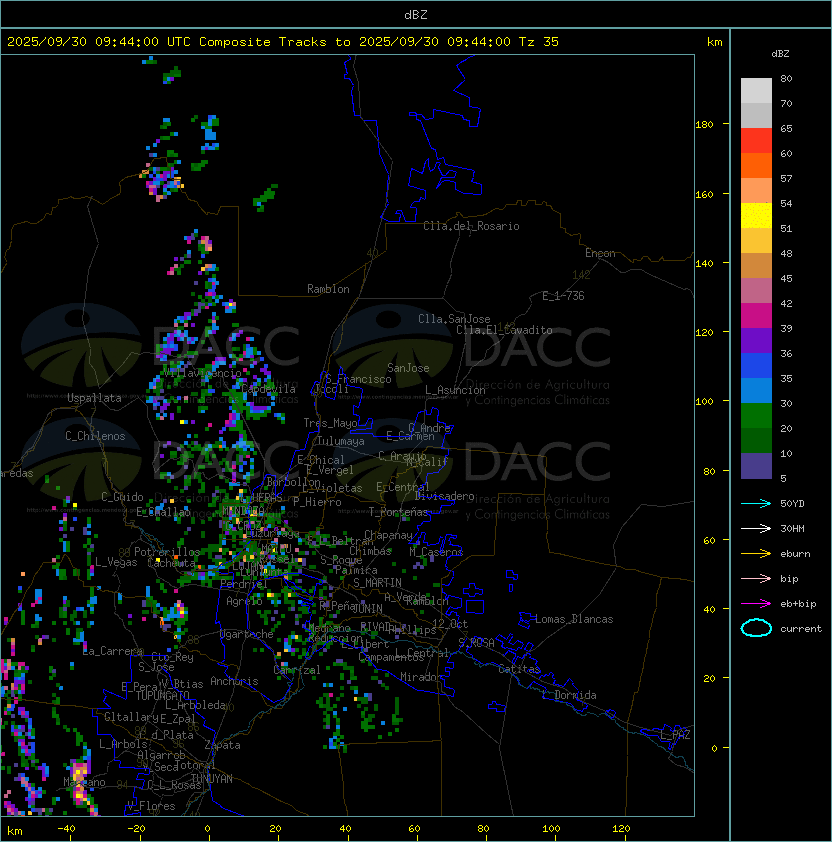This screenshot has width=832, height=842.
Task: Click the 'Mirador' map label
Action: pos(421,677)
